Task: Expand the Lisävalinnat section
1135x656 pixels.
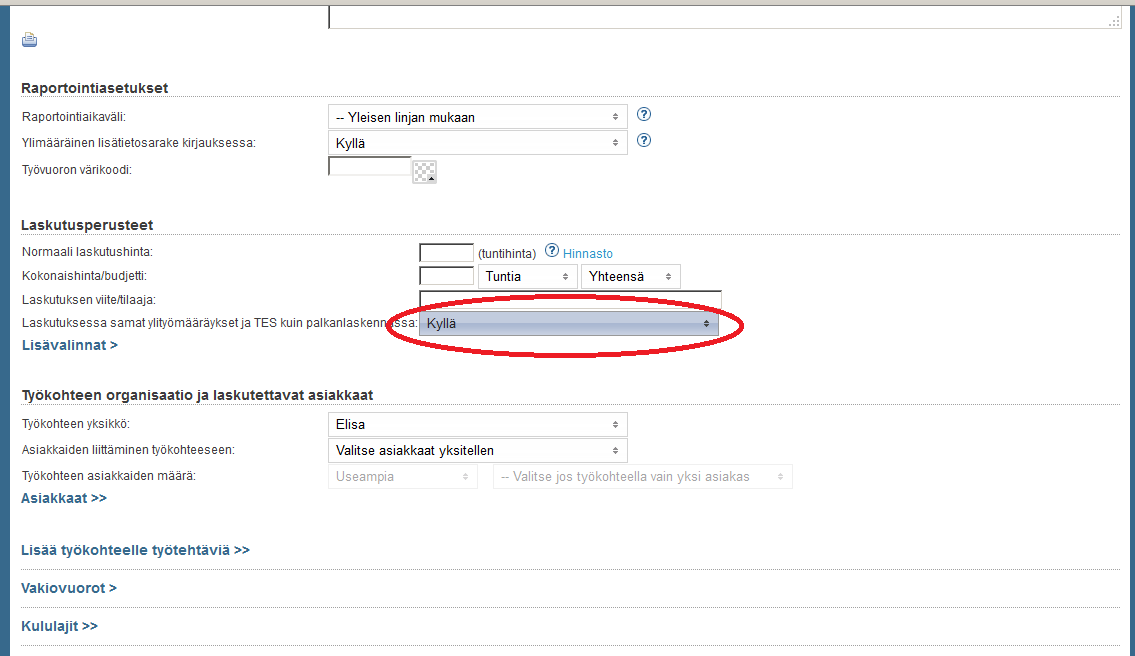Action: 69,345
